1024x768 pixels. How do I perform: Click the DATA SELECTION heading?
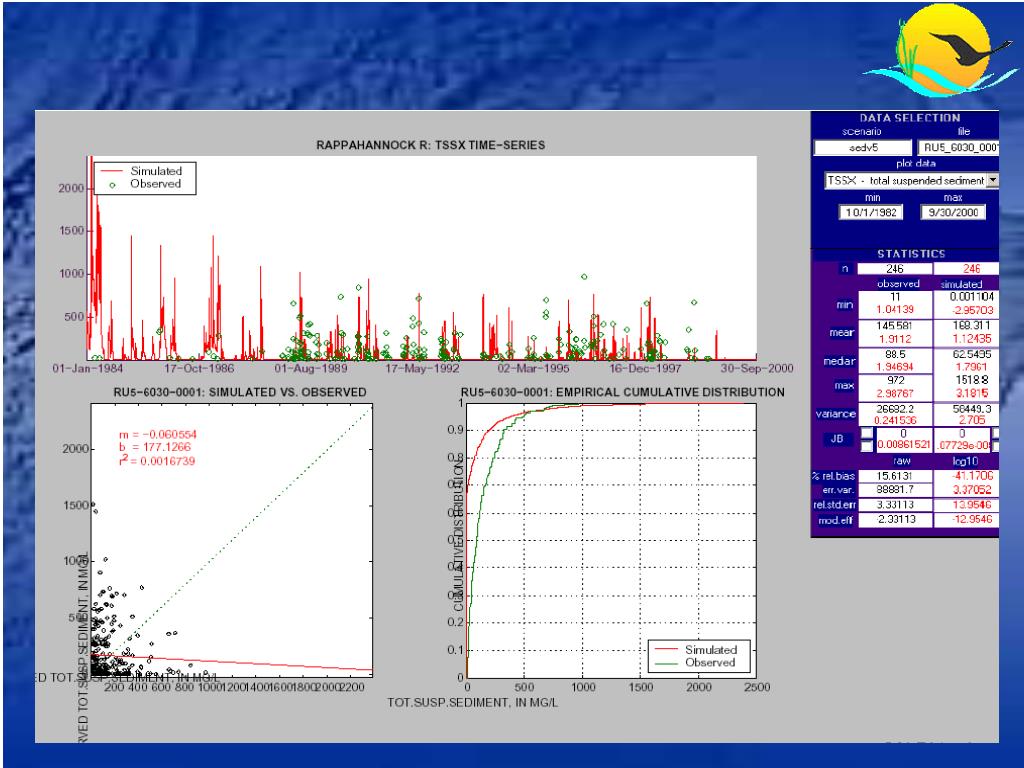910,118
